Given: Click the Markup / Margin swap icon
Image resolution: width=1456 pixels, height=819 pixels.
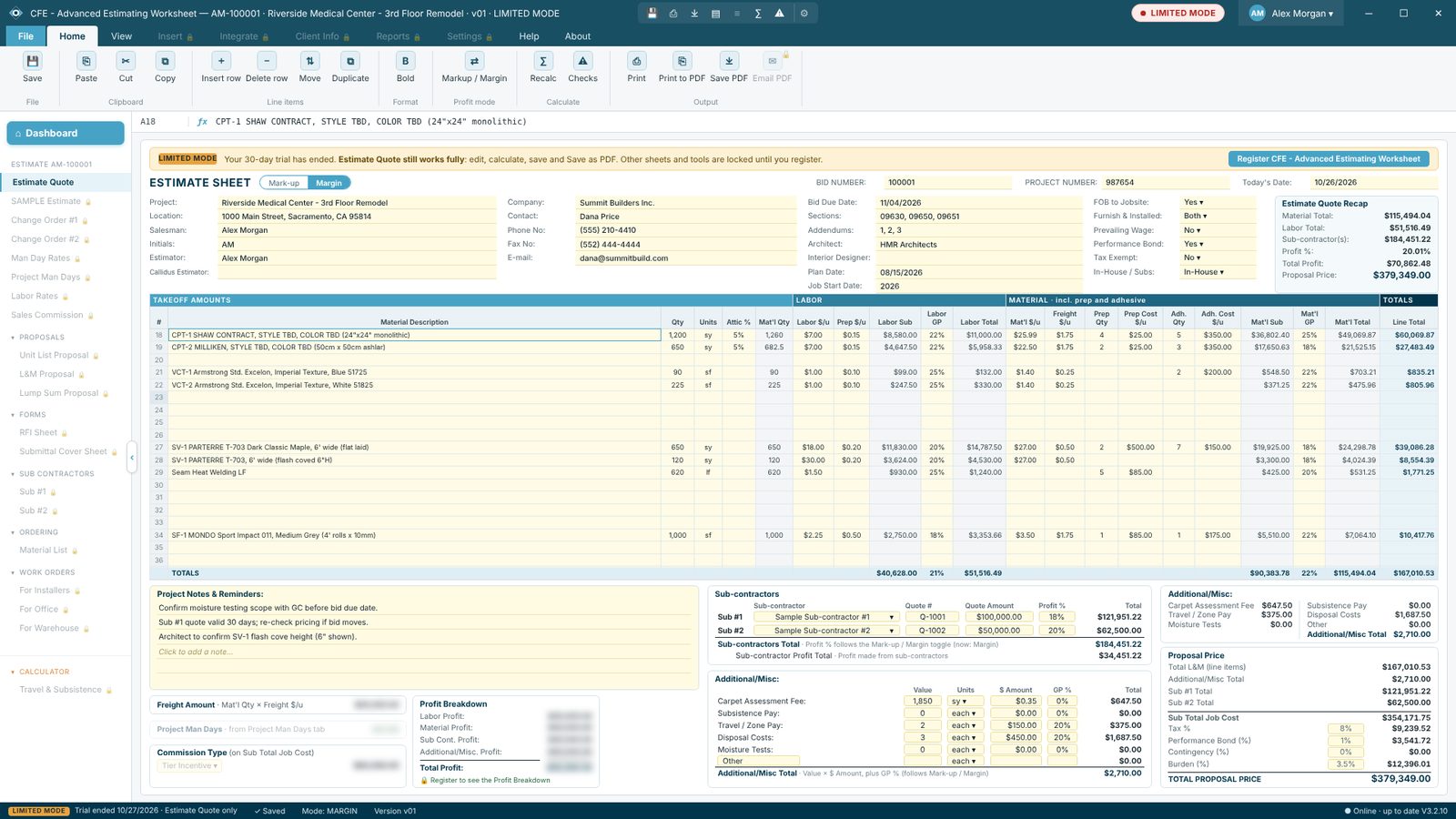Looking at the screenshot, I should (x=474, y=61).
